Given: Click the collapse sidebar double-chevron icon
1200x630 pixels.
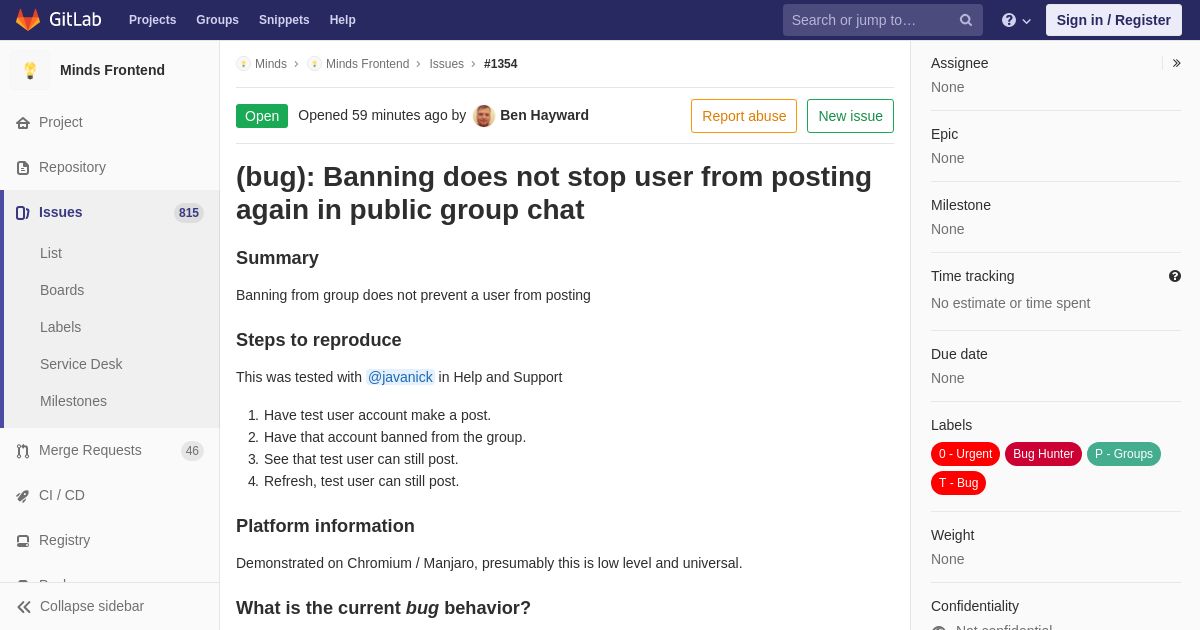Looking at the screenshot, I should click(x=24, y=607).
